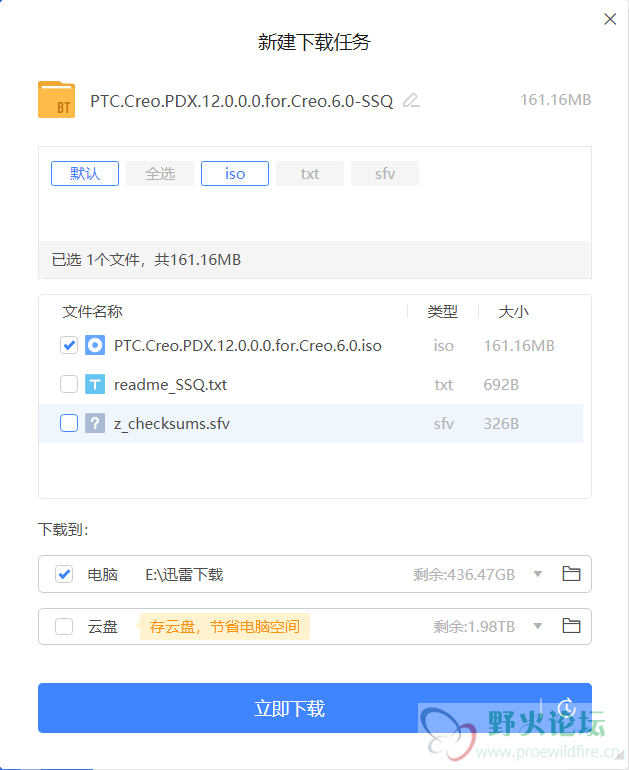Click the 立即下载 button
Viewport: 629px width, 770px height.
tap(289, 708)
